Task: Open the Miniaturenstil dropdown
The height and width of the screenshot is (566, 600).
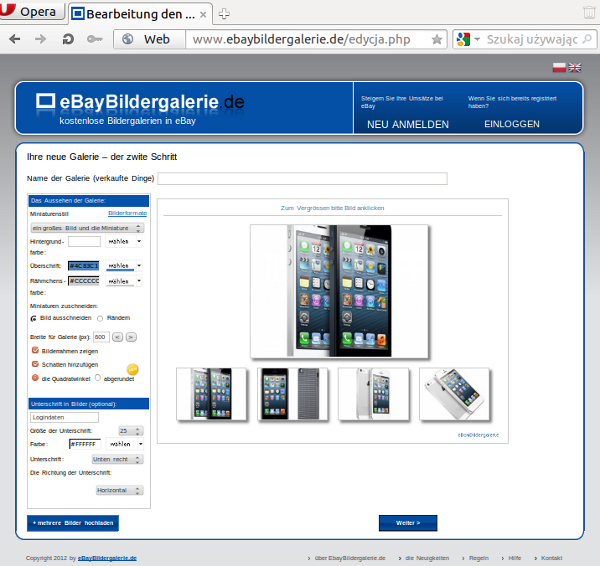Action: (87, 228)
